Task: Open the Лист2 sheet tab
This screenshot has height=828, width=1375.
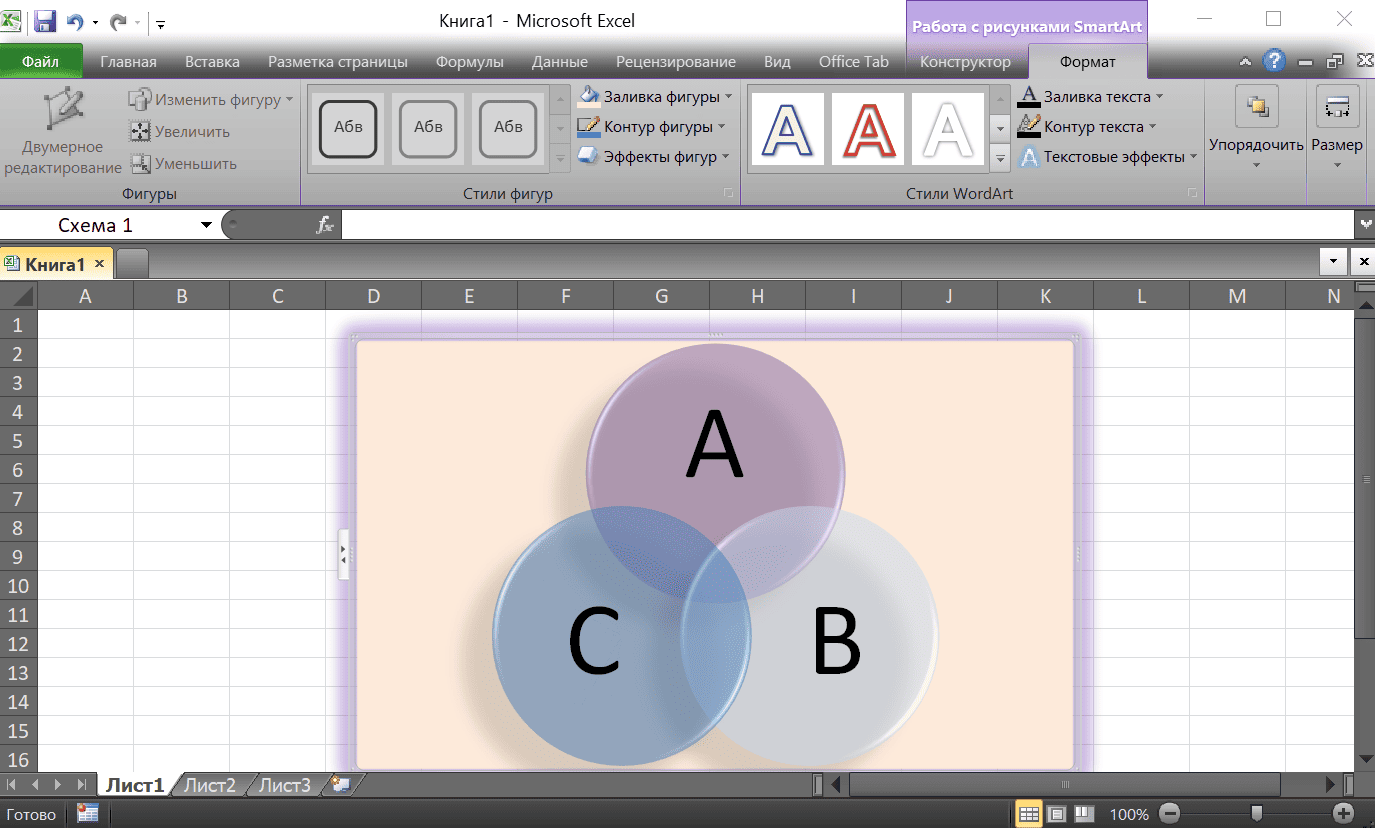Action: coord(210,785)
